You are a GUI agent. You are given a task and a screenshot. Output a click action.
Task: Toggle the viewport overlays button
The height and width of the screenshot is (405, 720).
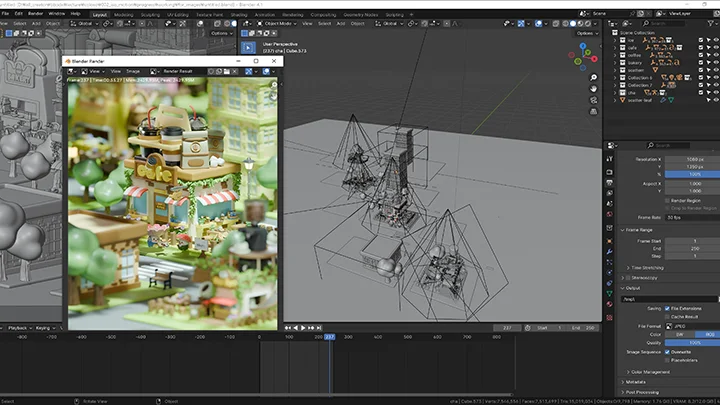pos(538,23)
